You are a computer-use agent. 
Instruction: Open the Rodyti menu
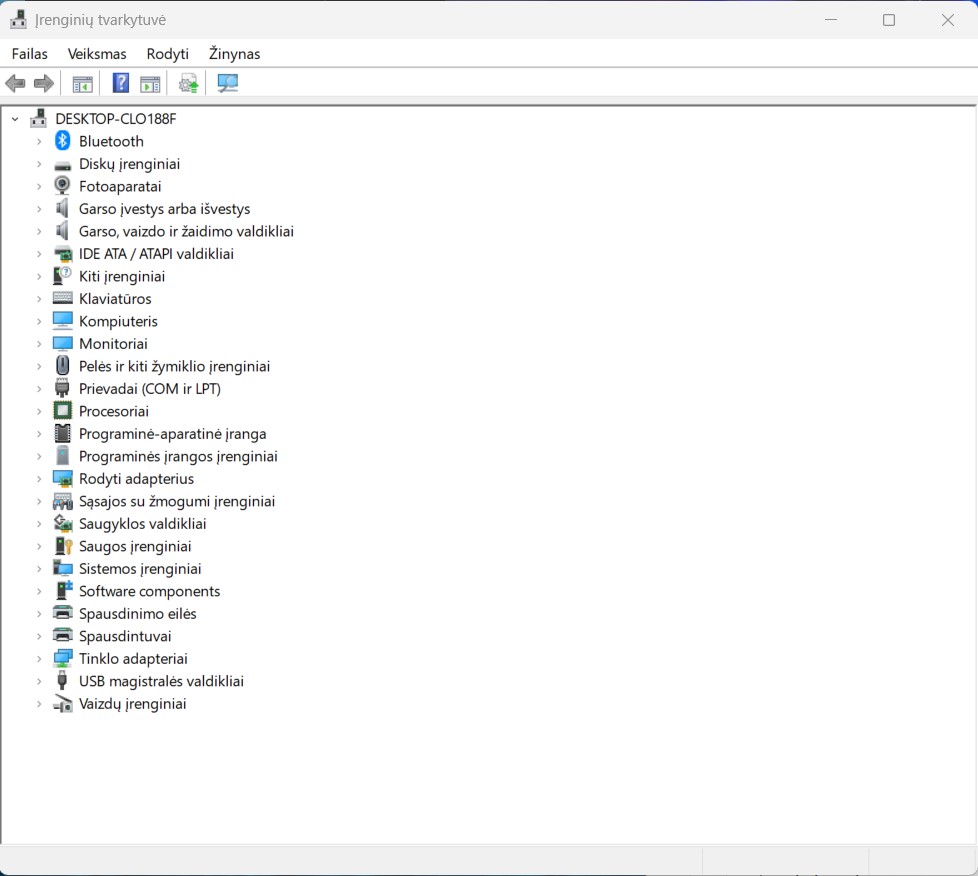[x=167, y=54]
